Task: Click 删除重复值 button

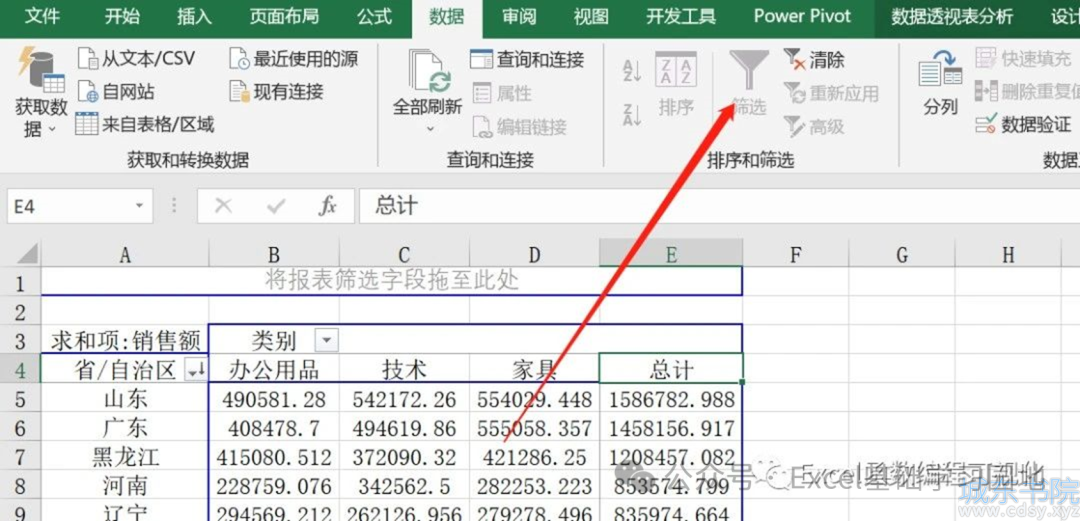Action: click(1027, 91)
